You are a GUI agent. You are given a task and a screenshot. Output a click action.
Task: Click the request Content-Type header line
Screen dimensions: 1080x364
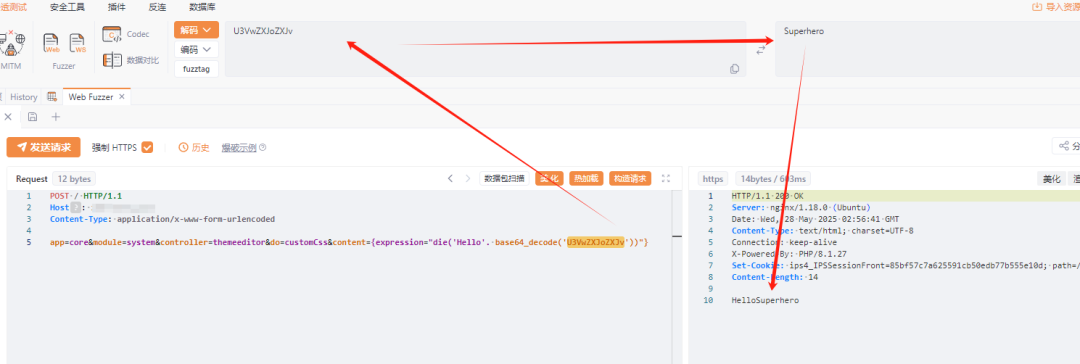click(x=162, y=219)
